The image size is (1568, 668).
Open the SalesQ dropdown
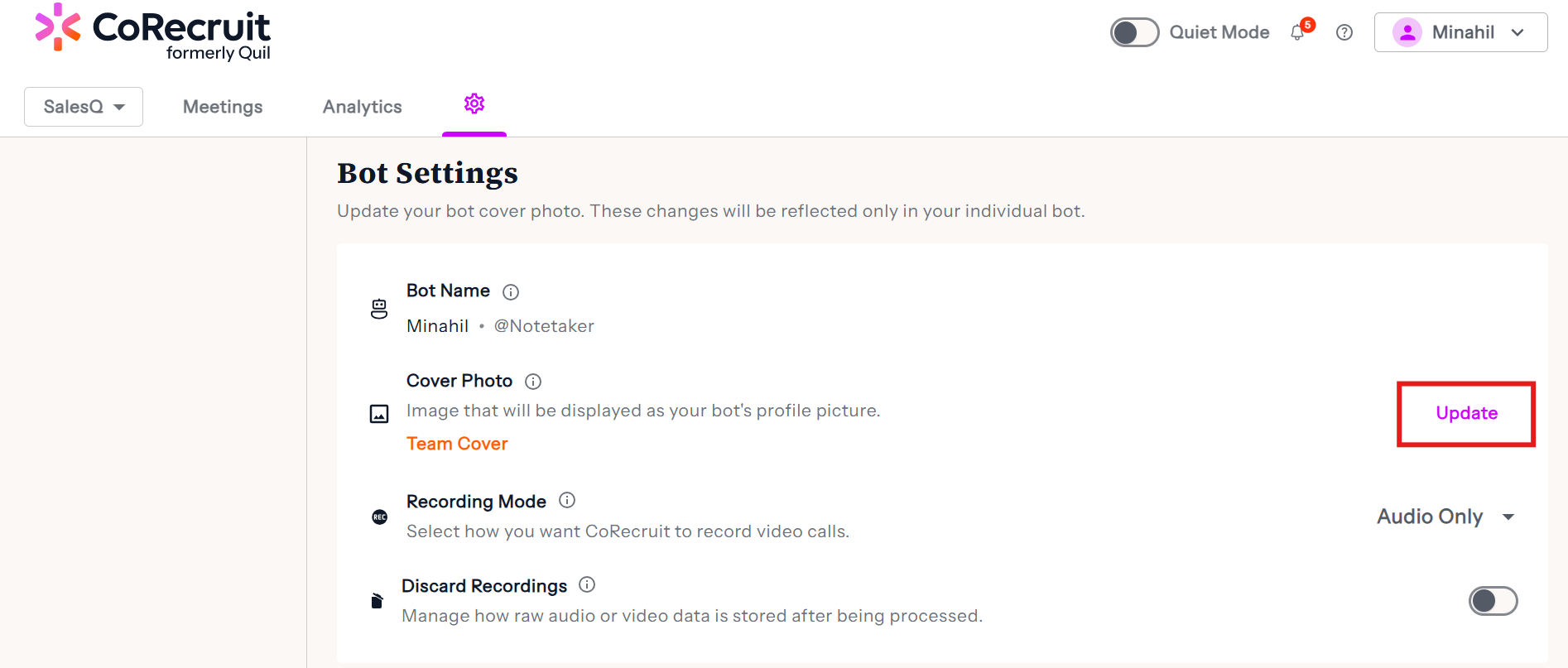[x=84, y=107]
